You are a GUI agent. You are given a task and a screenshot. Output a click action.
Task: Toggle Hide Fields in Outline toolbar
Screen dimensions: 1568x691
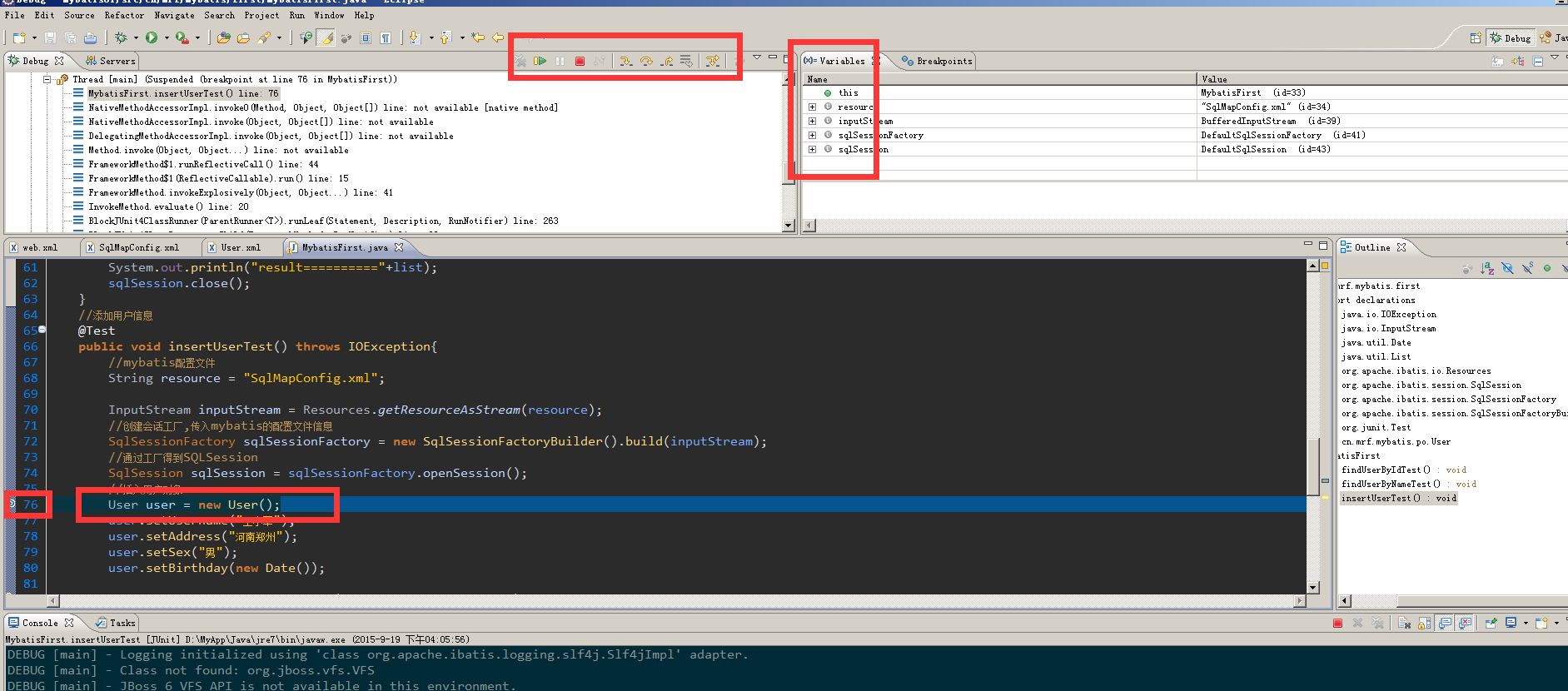(1507, 268)
